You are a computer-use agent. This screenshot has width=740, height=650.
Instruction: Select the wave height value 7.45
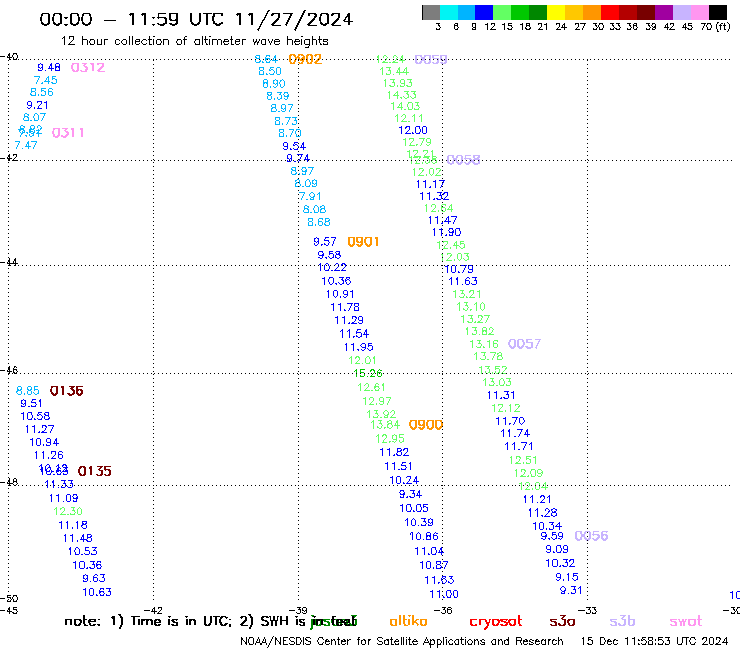pos(45,80)
